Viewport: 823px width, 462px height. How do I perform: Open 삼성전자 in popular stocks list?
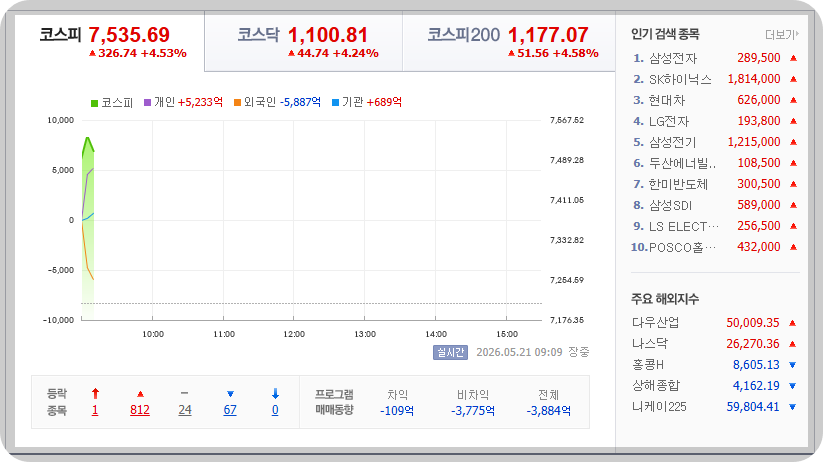[x=673, y=58]
